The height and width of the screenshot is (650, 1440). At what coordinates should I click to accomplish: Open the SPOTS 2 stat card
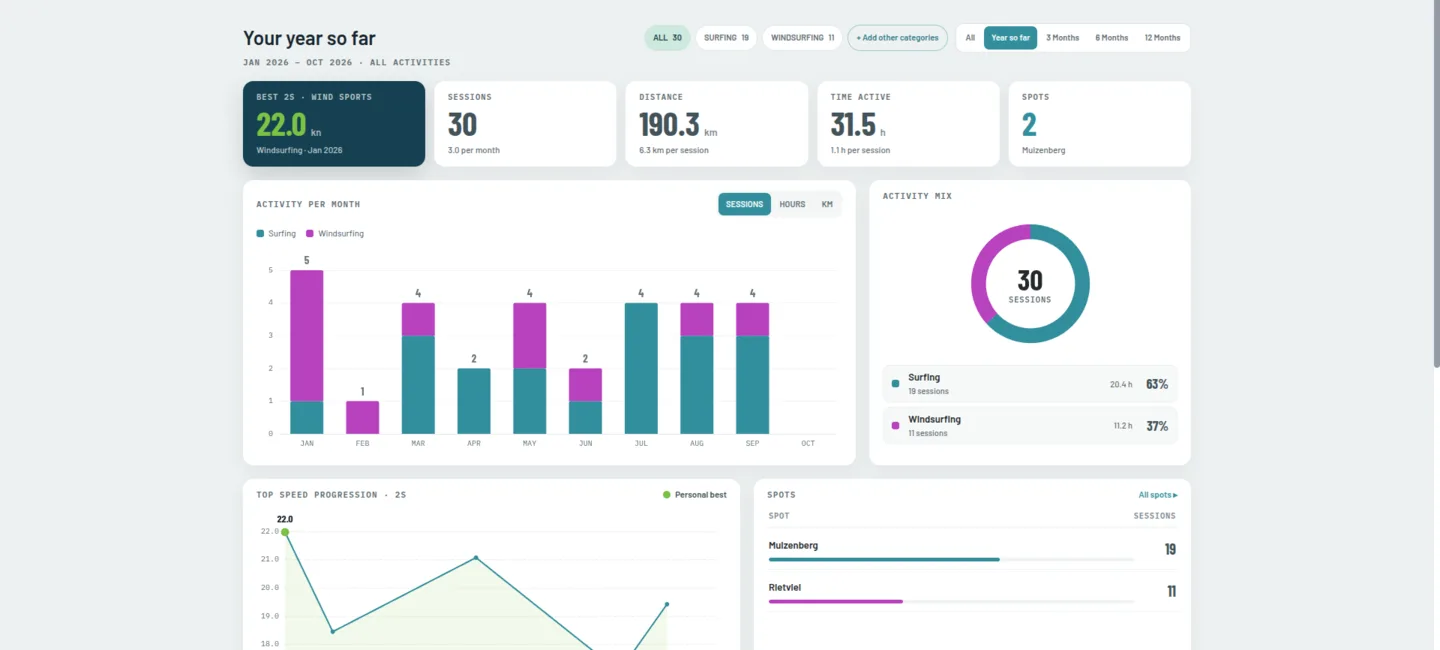point(1099,124)
